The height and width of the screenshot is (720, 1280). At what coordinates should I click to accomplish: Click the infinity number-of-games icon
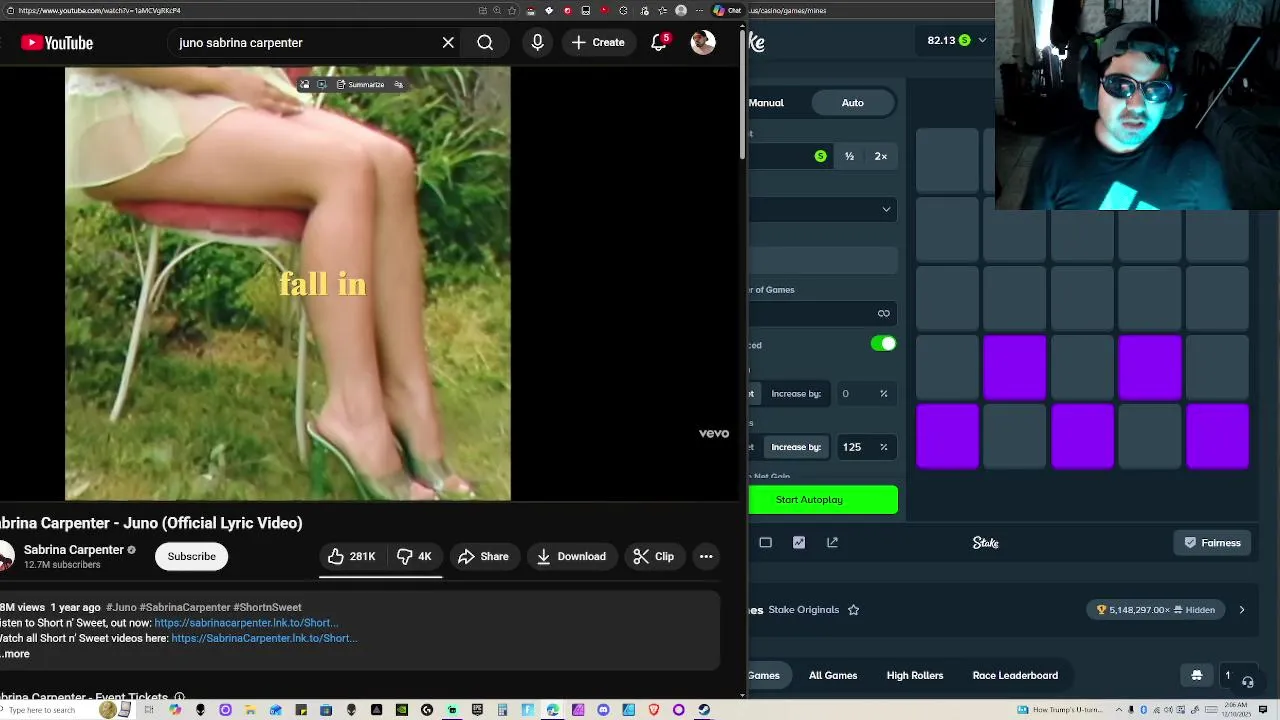coord(884,313)
